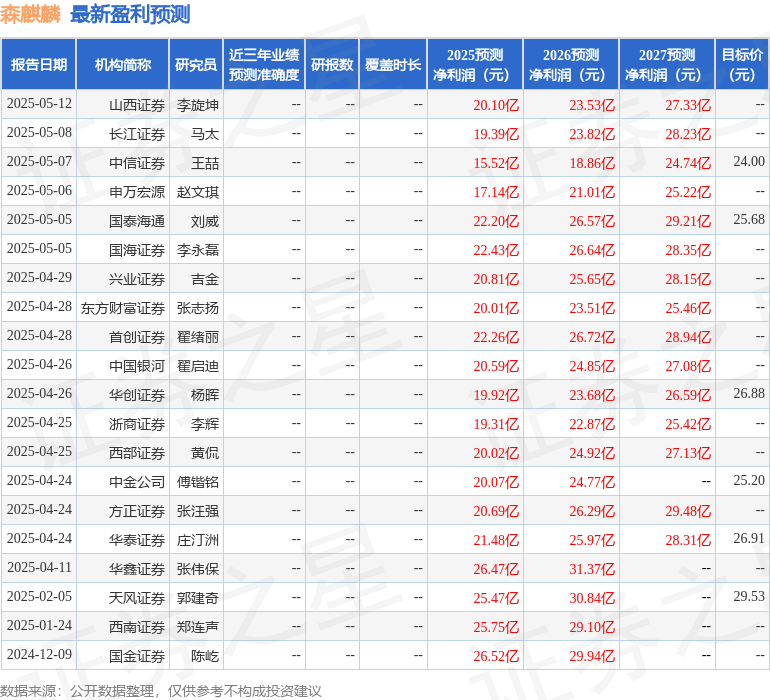Click institution 华鑫证券
The height and width of the screenshot is (700, 770).
click(137, 569)
